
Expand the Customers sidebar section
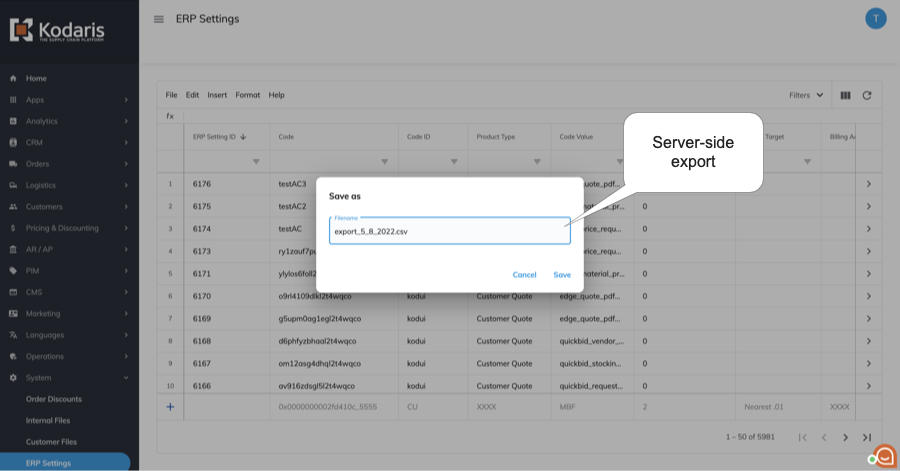[x=126, y=207]
